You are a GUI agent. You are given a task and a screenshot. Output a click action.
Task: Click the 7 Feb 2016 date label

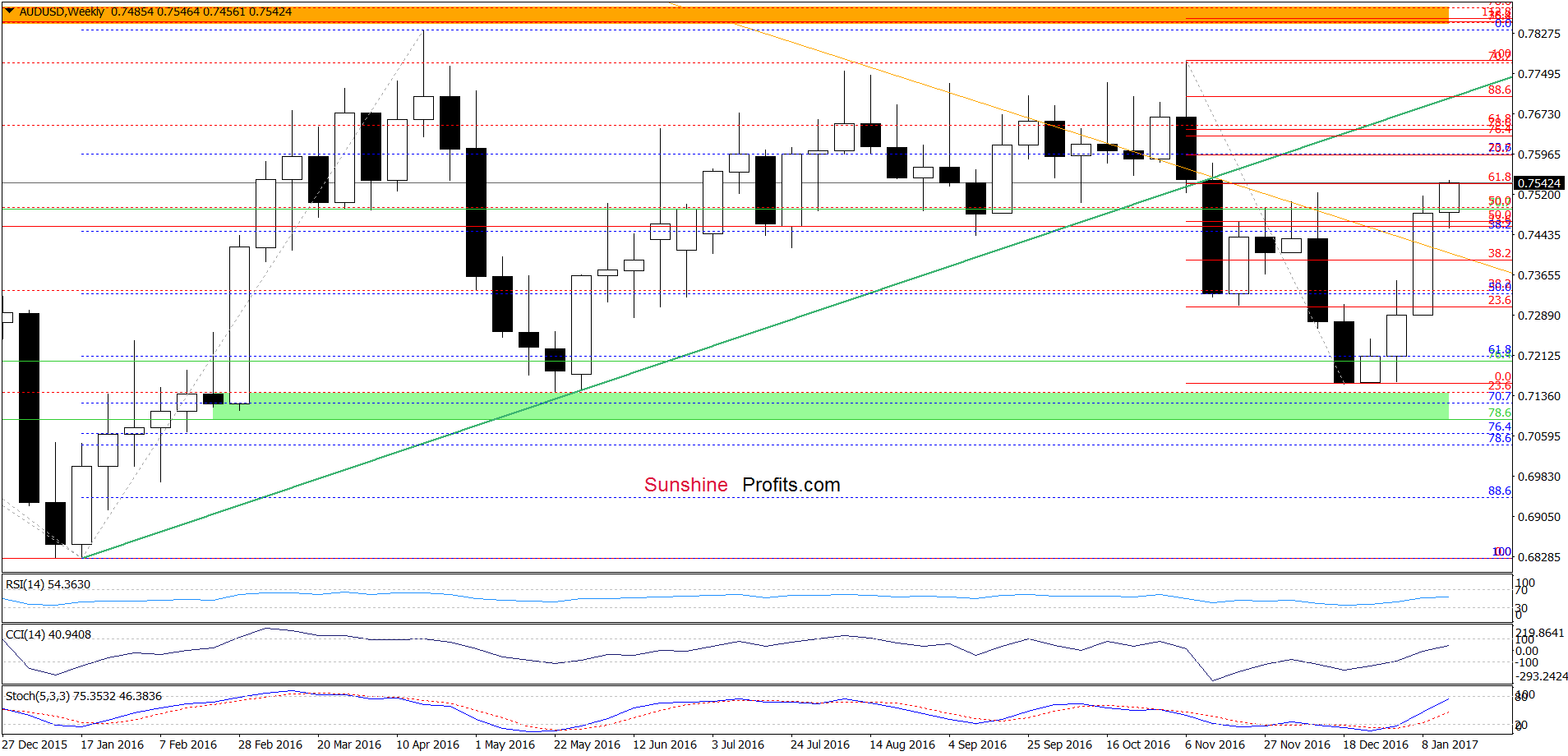tap(188, 744)
